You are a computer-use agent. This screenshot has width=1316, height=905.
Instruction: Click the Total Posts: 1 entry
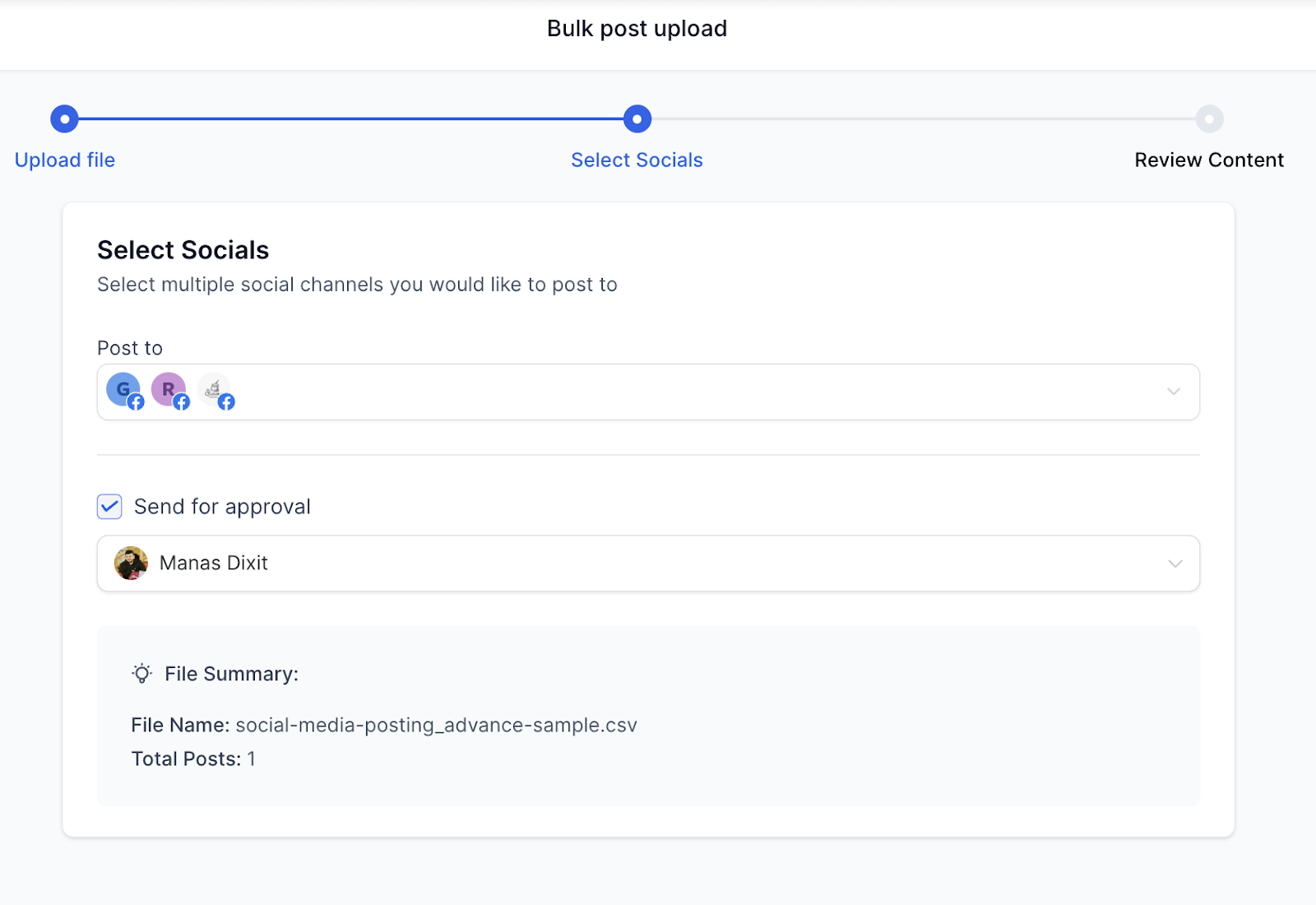(x=193, y=759)
